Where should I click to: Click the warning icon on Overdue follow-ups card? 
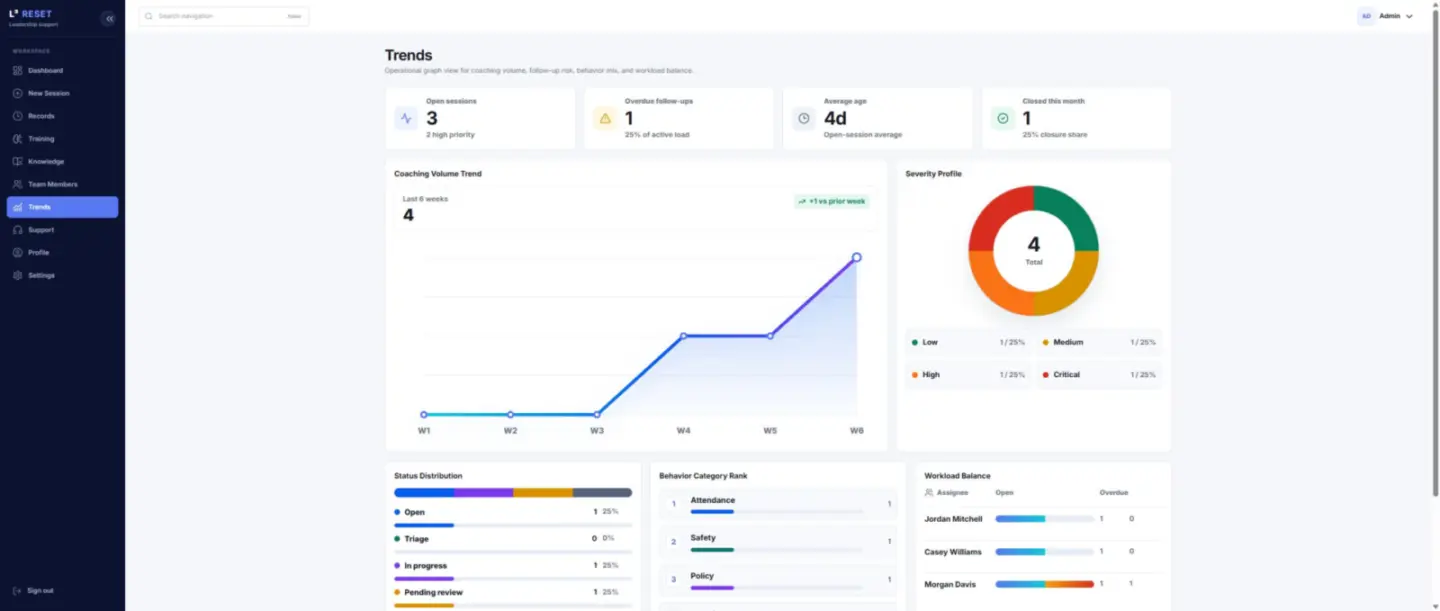pos(604,118)
